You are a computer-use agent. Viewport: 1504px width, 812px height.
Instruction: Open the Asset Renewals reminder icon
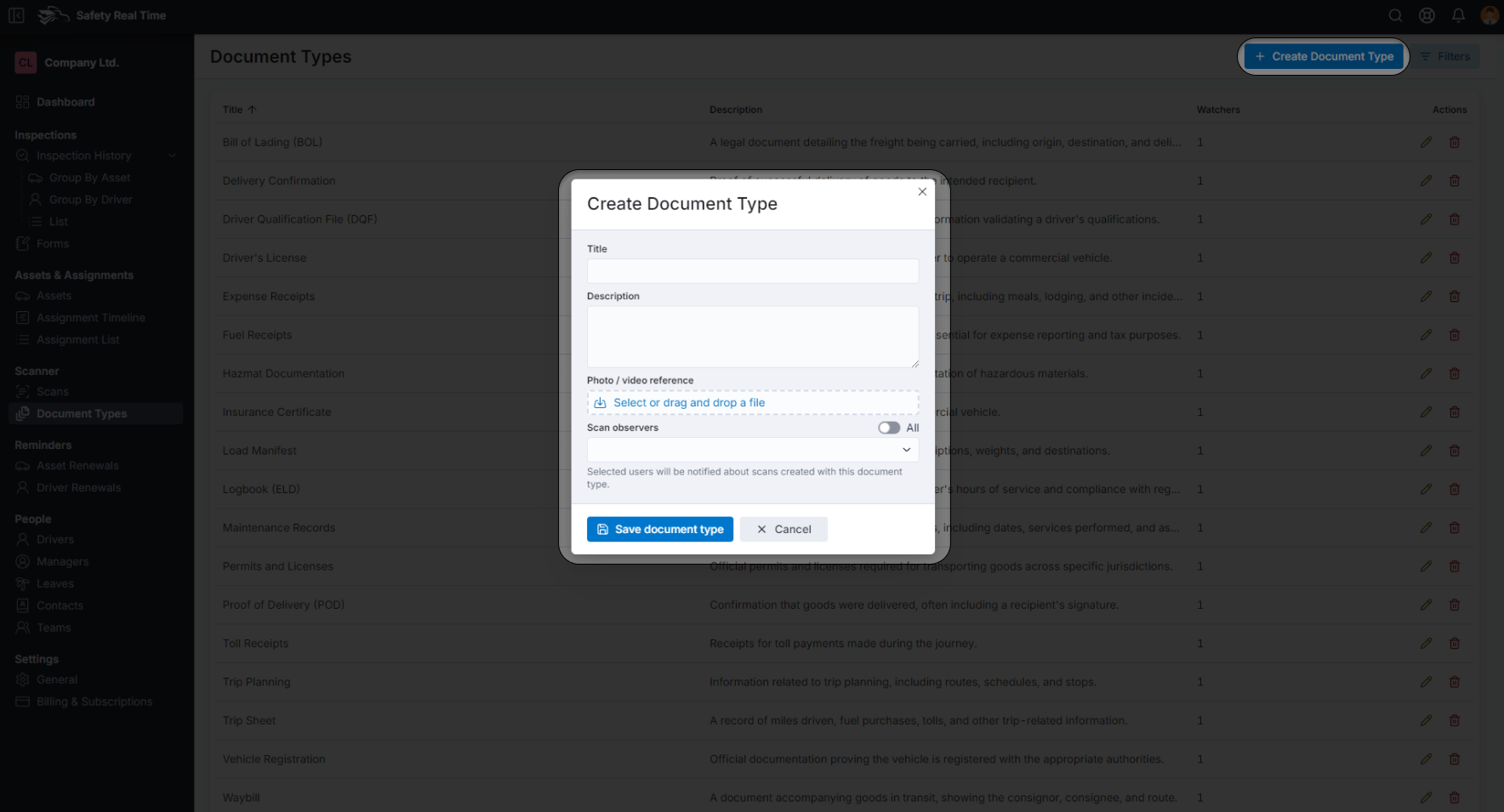23,465
